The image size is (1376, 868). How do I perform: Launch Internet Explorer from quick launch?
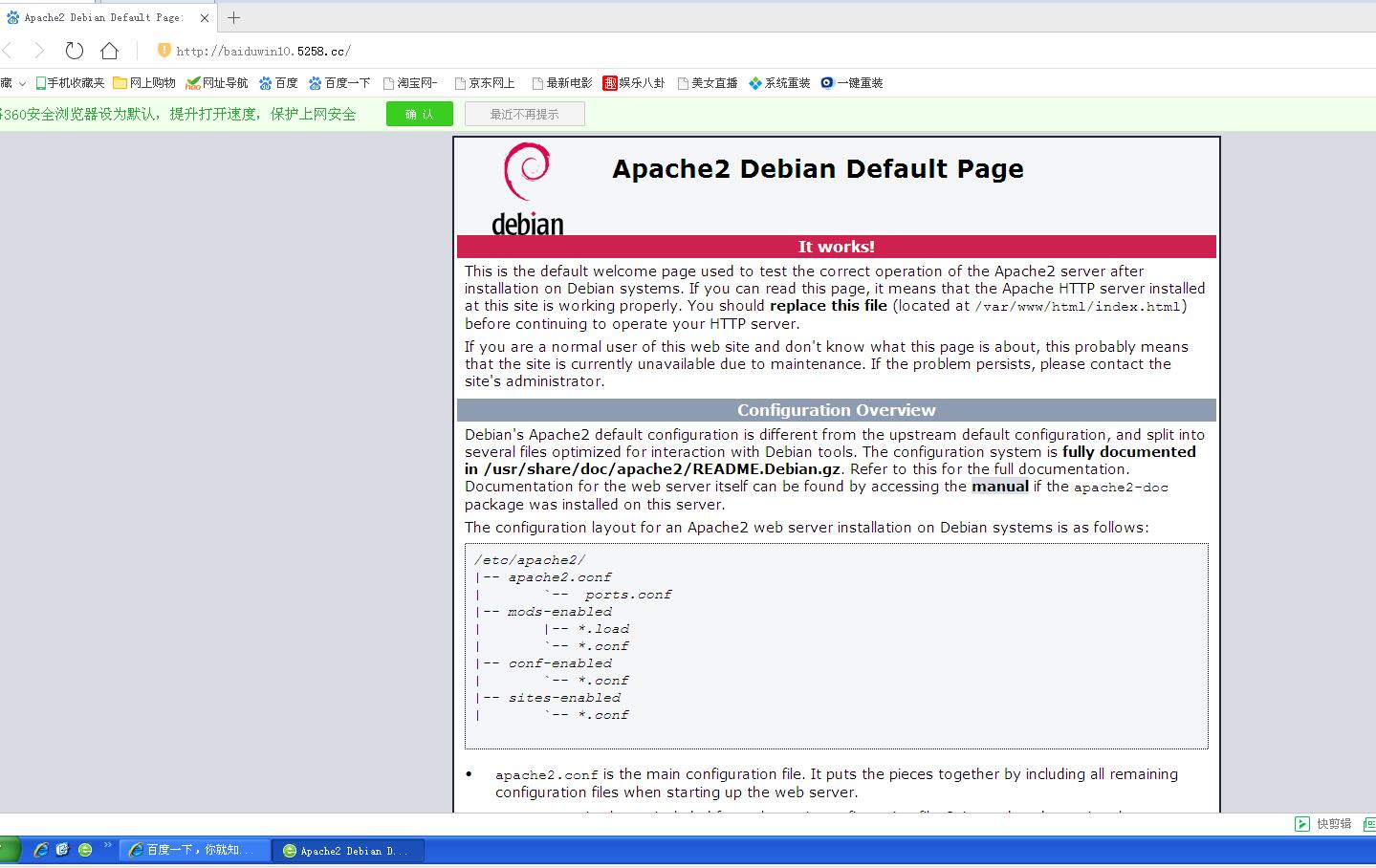click(x=40, y=849)
